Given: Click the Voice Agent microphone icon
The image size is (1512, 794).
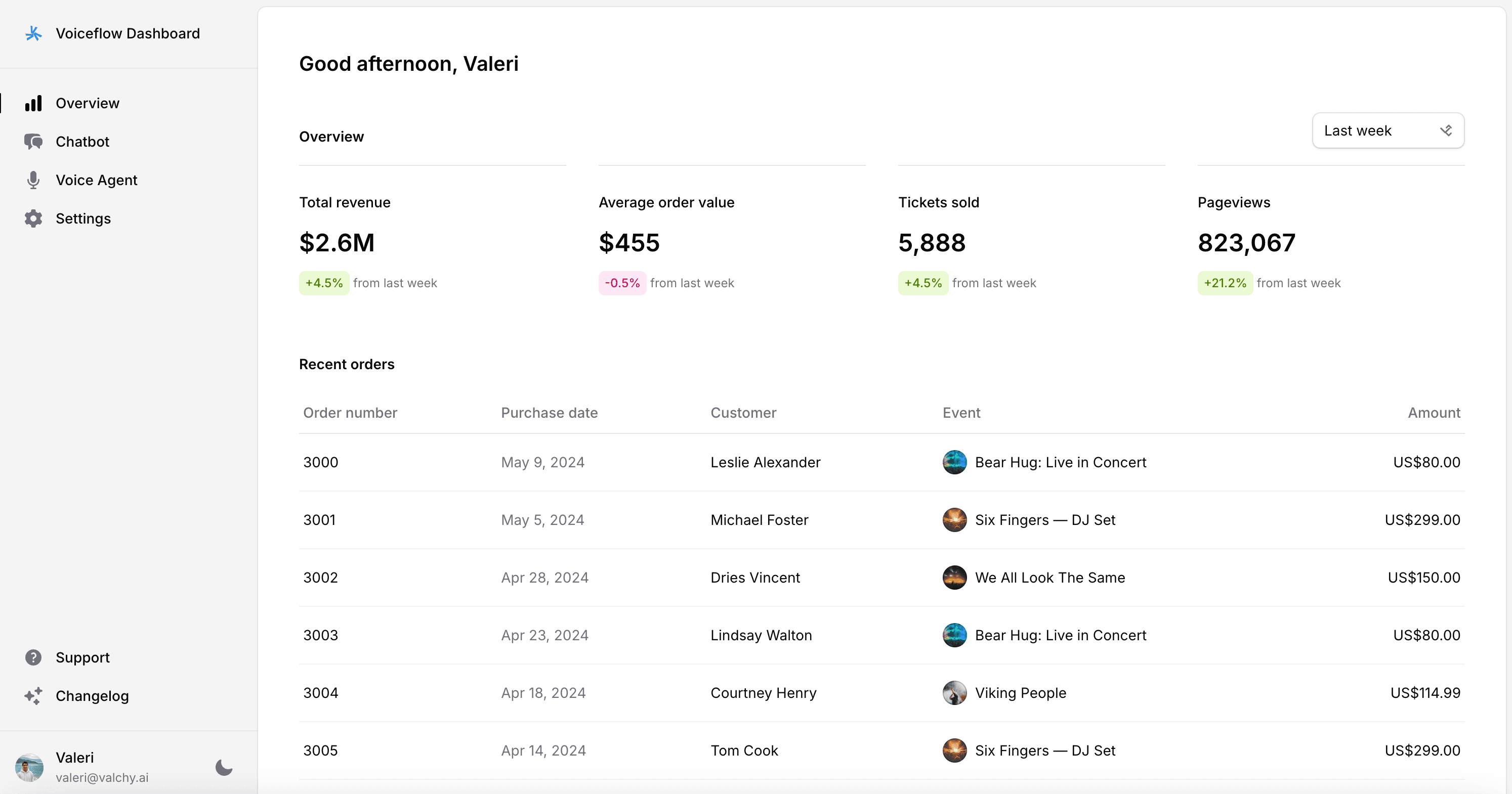Looking at the screenshot, I should [x=33, y=180].
